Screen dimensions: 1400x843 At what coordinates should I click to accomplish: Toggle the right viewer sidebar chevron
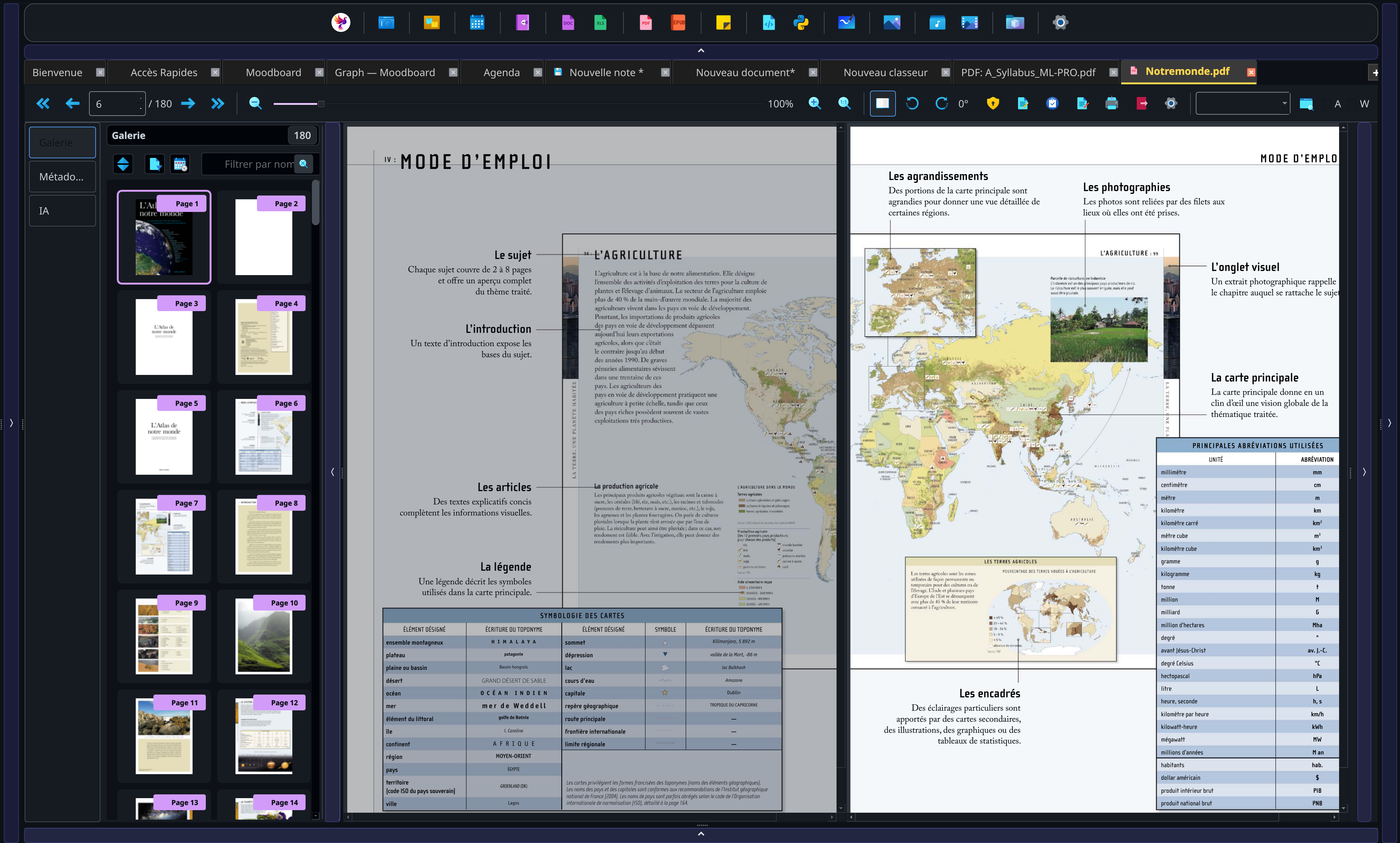[x=1364, y=472]
